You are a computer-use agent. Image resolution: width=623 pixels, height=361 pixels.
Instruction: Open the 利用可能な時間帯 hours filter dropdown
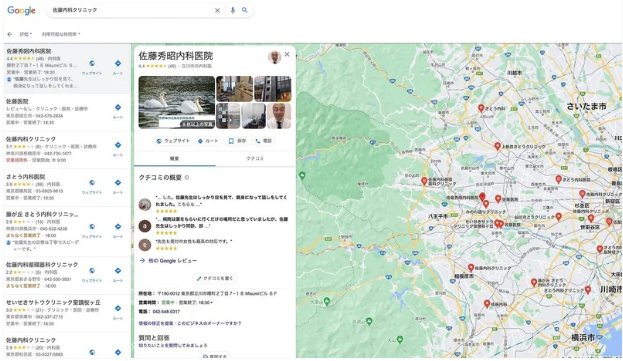(61, 34)
